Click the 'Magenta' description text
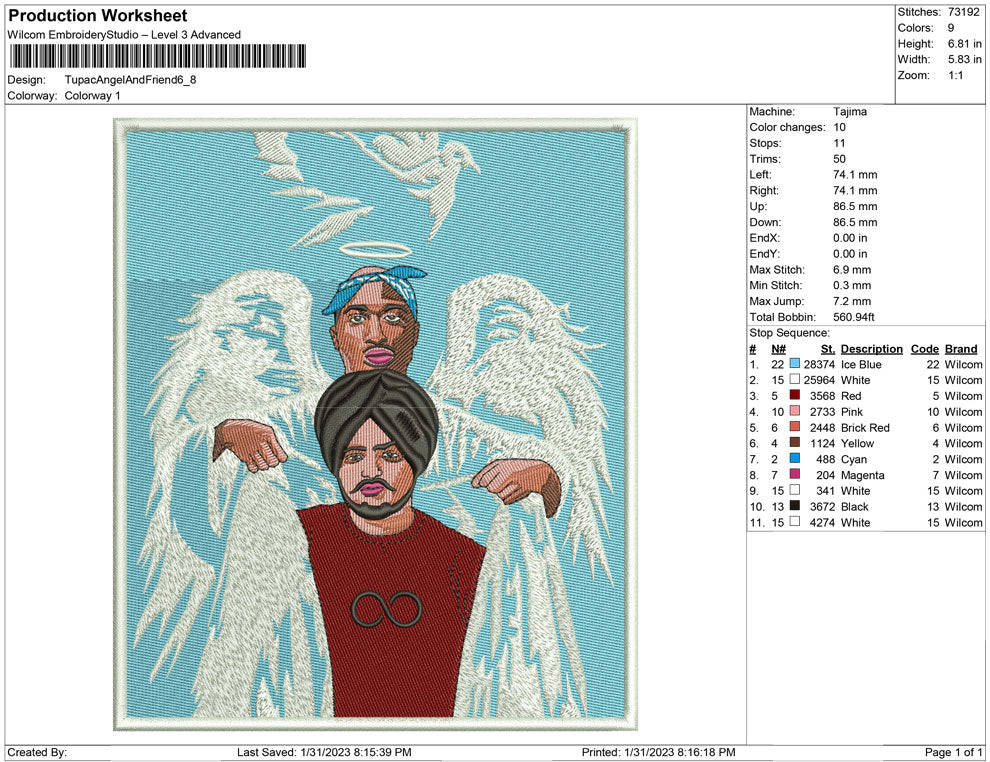The width and height of the screenshot is (990, 762). 862,475
